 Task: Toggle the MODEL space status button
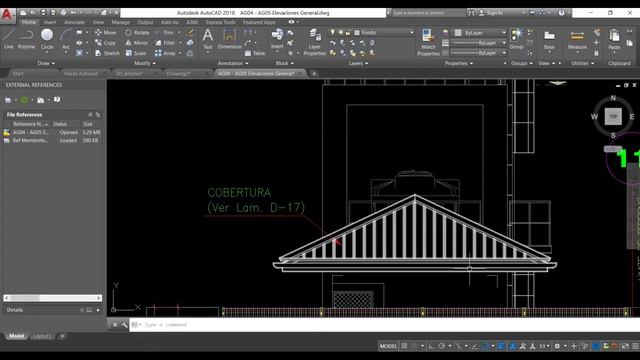pos(388,346)
